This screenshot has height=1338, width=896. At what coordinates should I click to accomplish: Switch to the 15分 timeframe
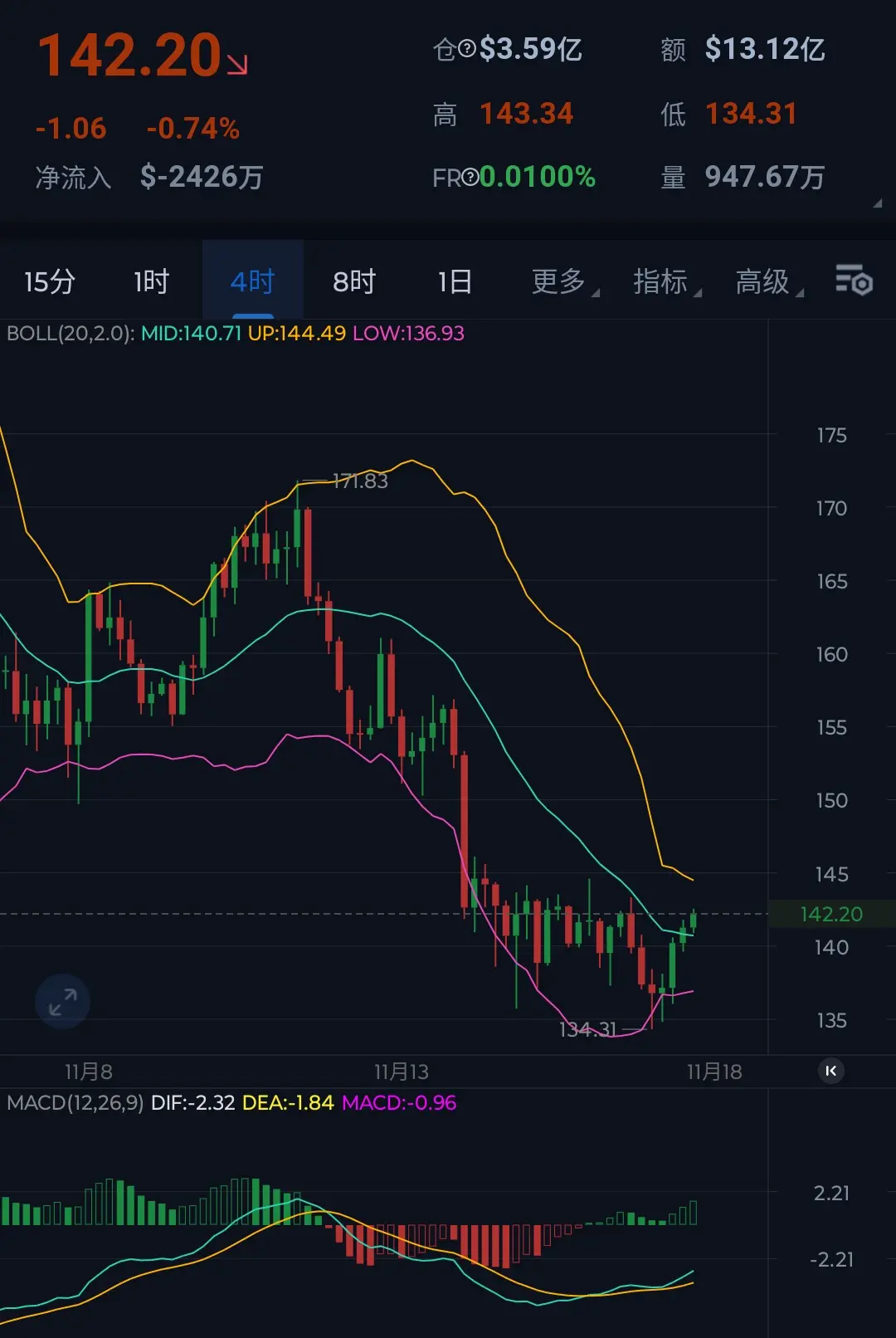click(50, 281)
